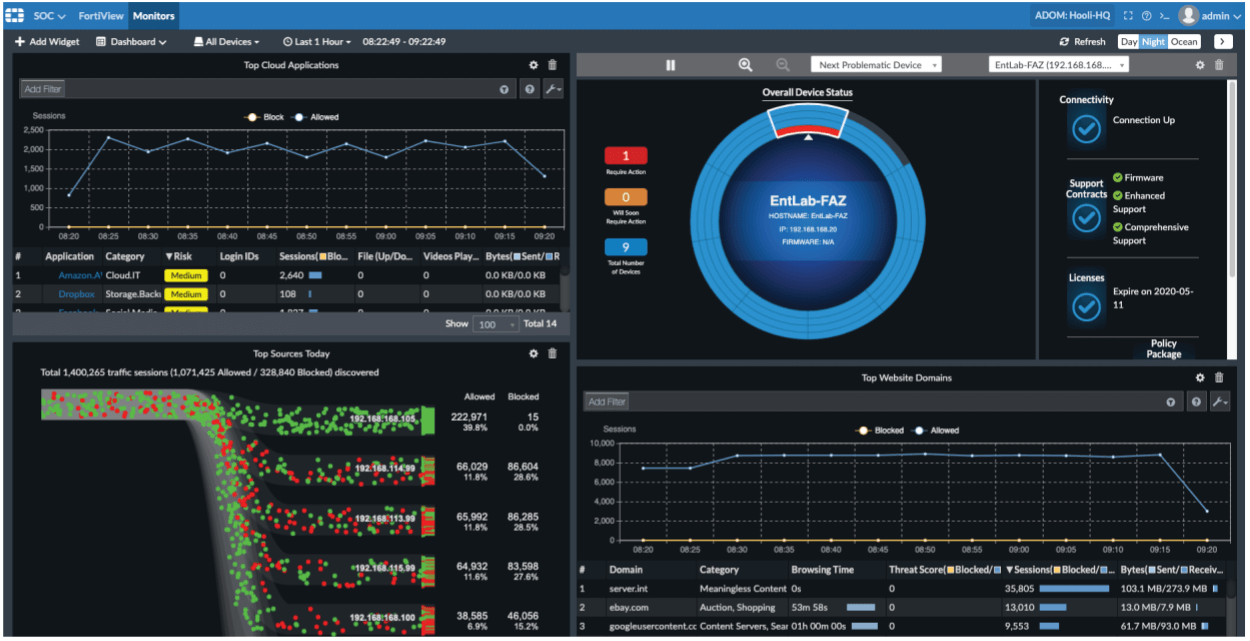Switch to the Monitors tab

click(153, 15)
